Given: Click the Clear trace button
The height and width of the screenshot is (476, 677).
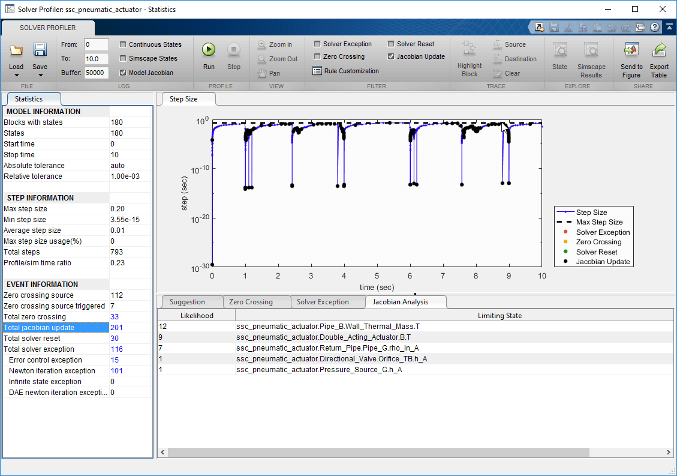Looking at the screenshot, I should [509, 73].
